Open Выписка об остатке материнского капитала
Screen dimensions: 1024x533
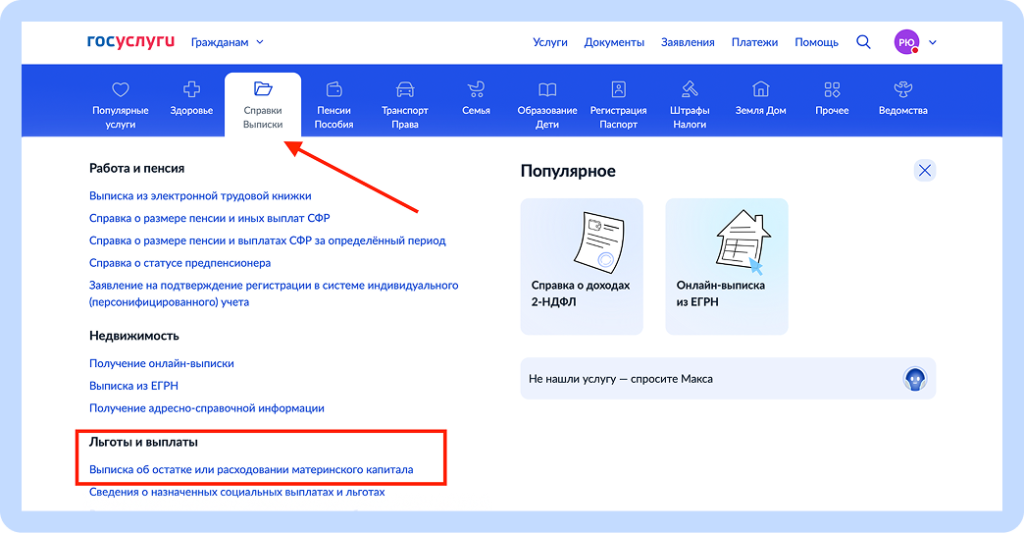click(x=251, y=470)
